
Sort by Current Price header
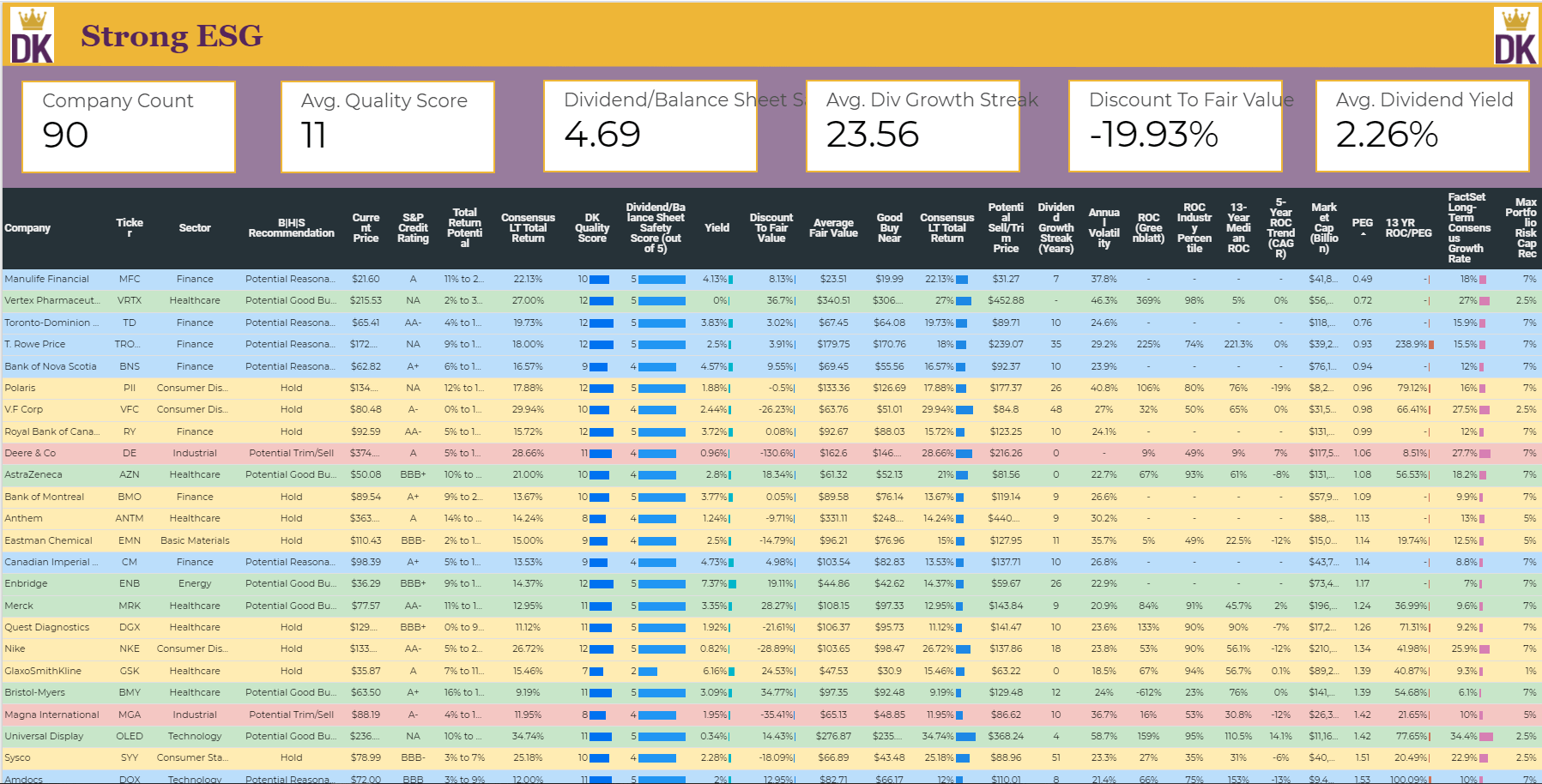[x=366, y=228]
